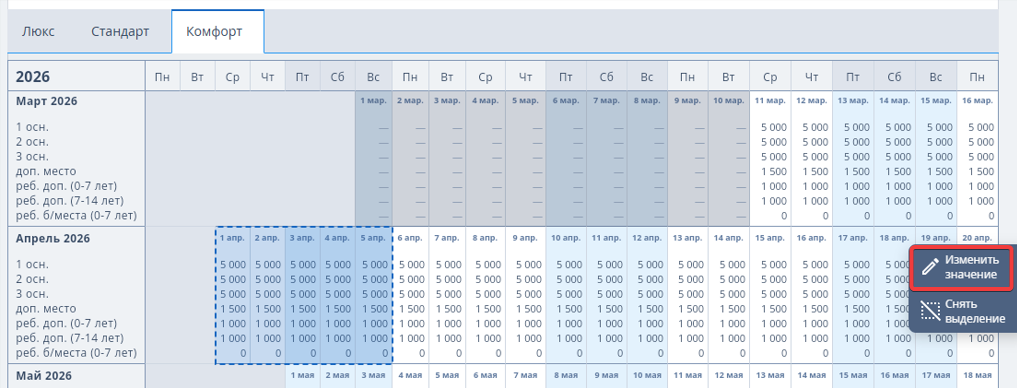1017x388 pixels.
Task: Choose Изменить значение in popup menu
Action: click(961, 267)
